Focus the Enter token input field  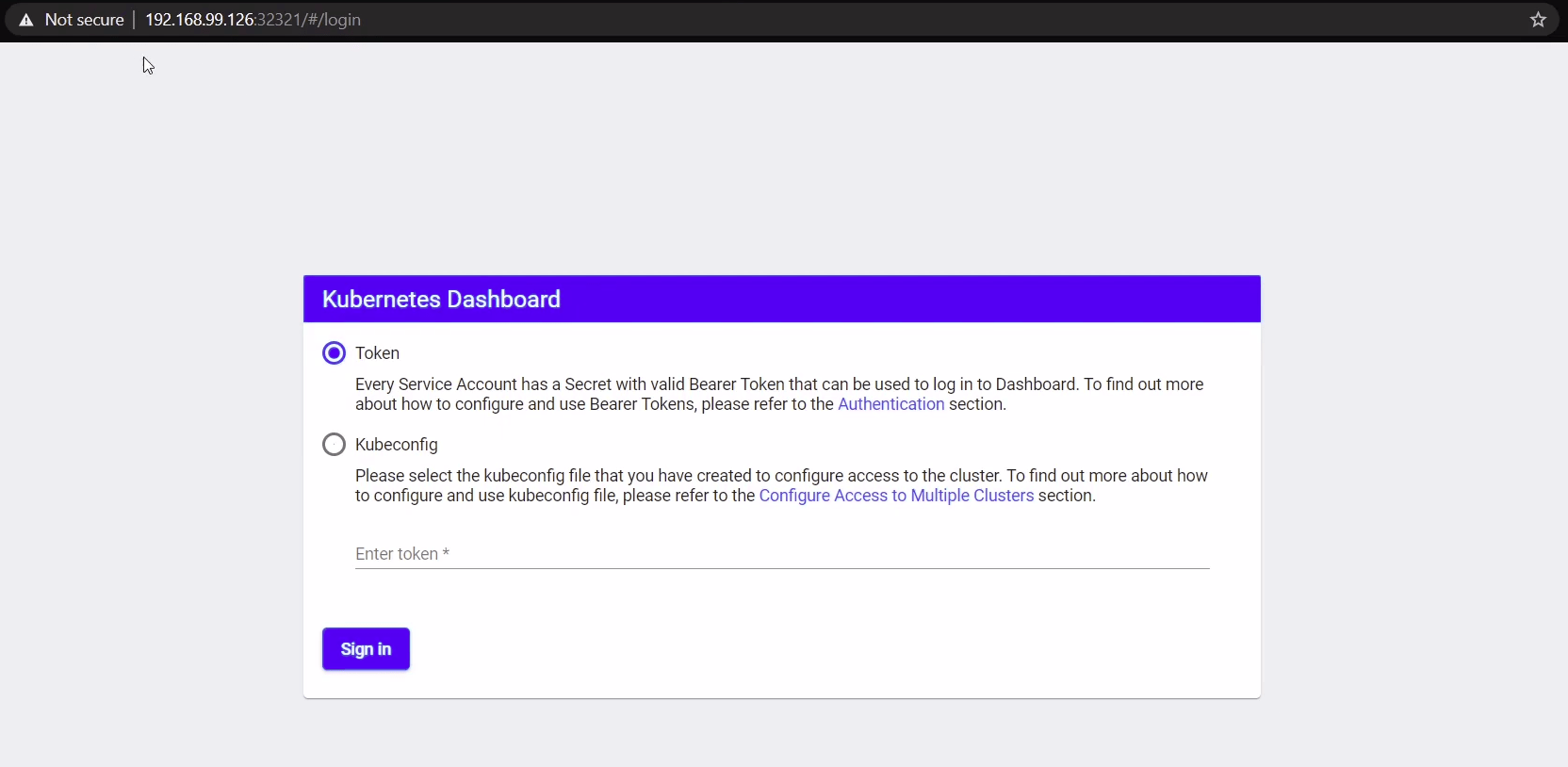[x=782, y=554]
